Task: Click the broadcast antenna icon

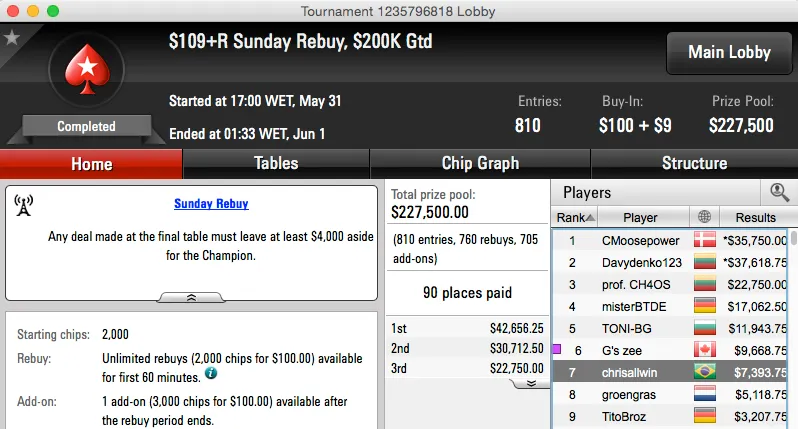Action: pyautogui.click(x=24, y=205)
